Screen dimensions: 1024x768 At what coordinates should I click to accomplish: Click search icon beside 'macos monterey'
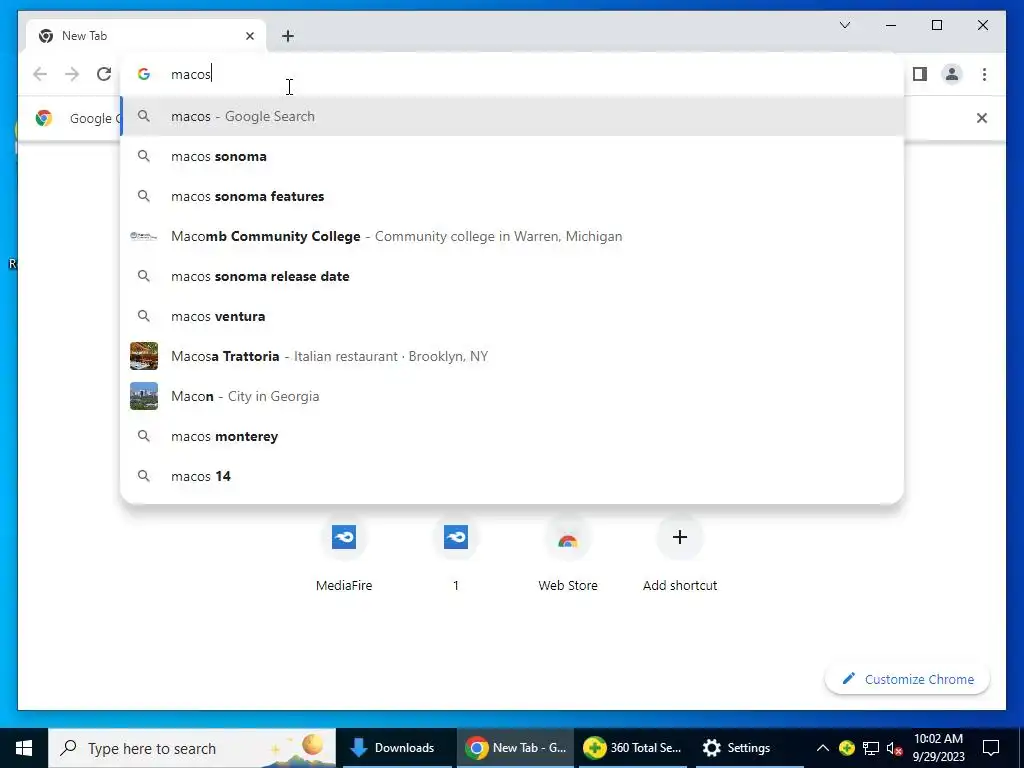[144, 436]
